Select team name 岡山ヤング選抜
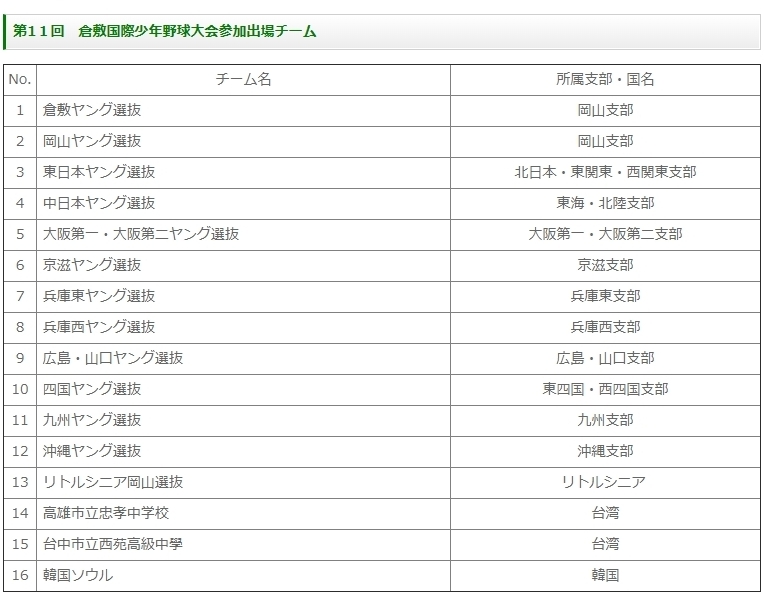Viewport: 764px width, 596px height. (92, 141)
